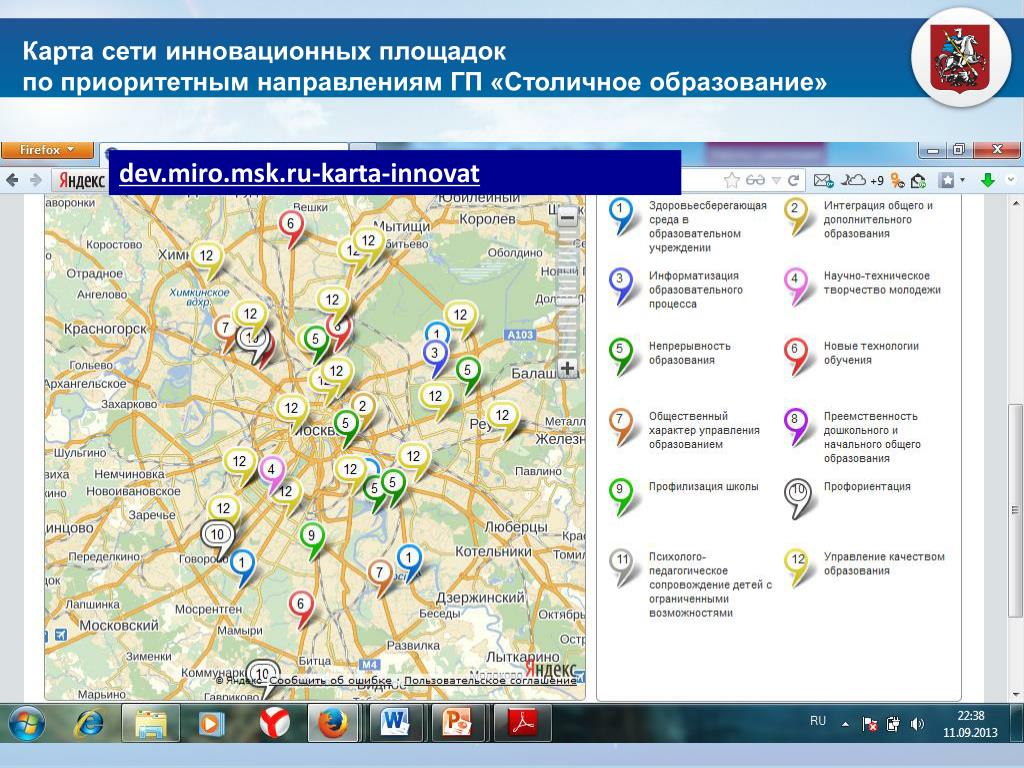Open downloads with the green arrow
This screenshot has height=768, width=1024.
[x=987, y=180]
